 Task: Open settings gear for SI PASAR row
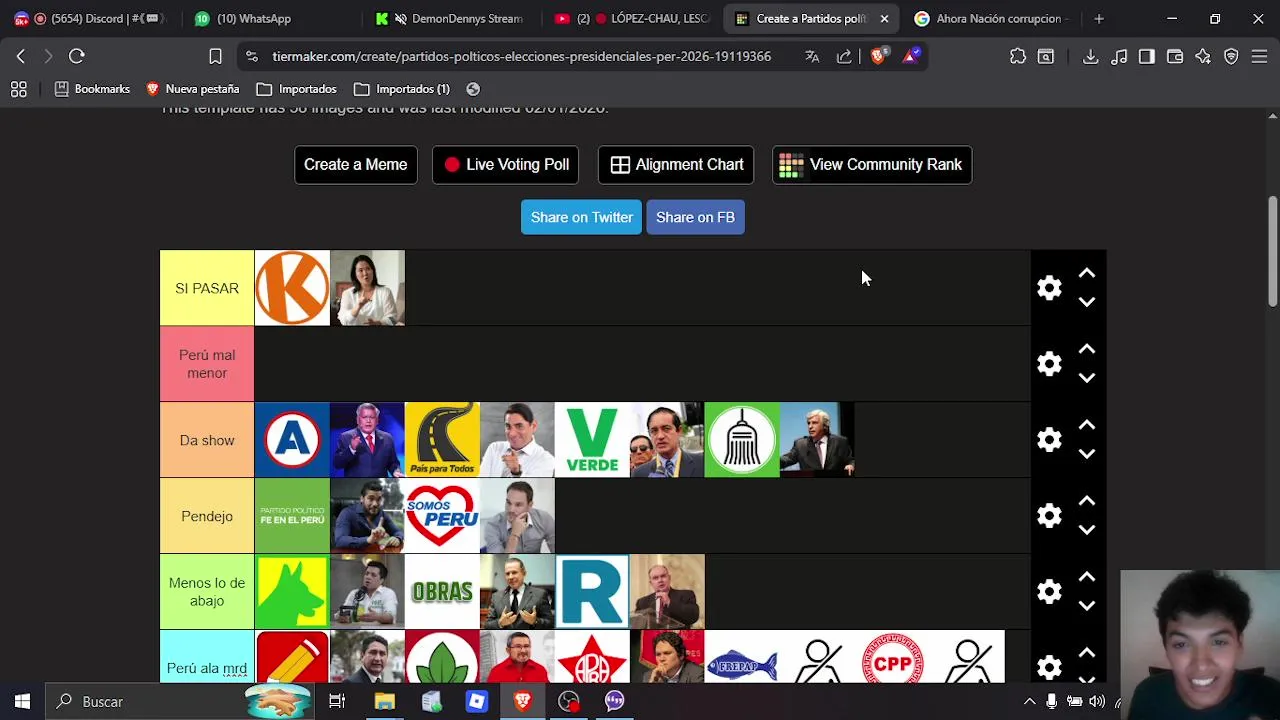1049,288
